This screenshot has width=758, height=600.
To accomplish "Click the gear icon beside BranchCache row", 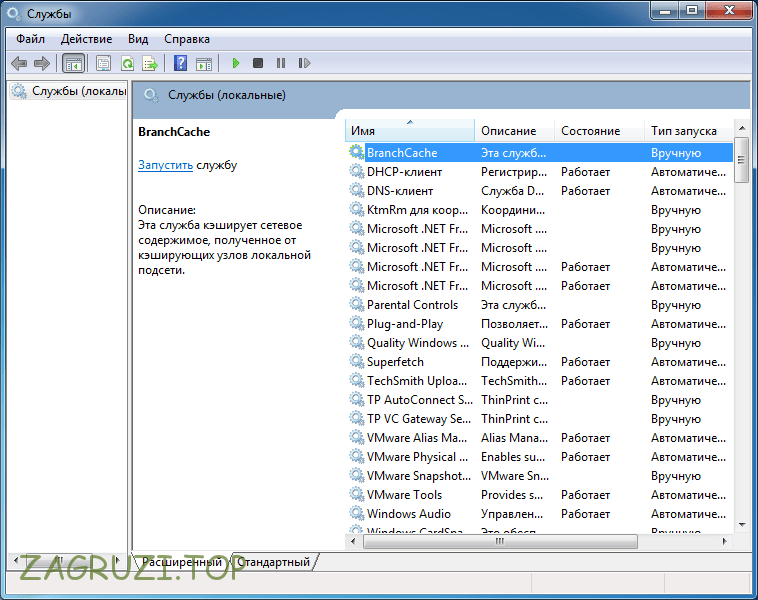I will pos(357,152).
